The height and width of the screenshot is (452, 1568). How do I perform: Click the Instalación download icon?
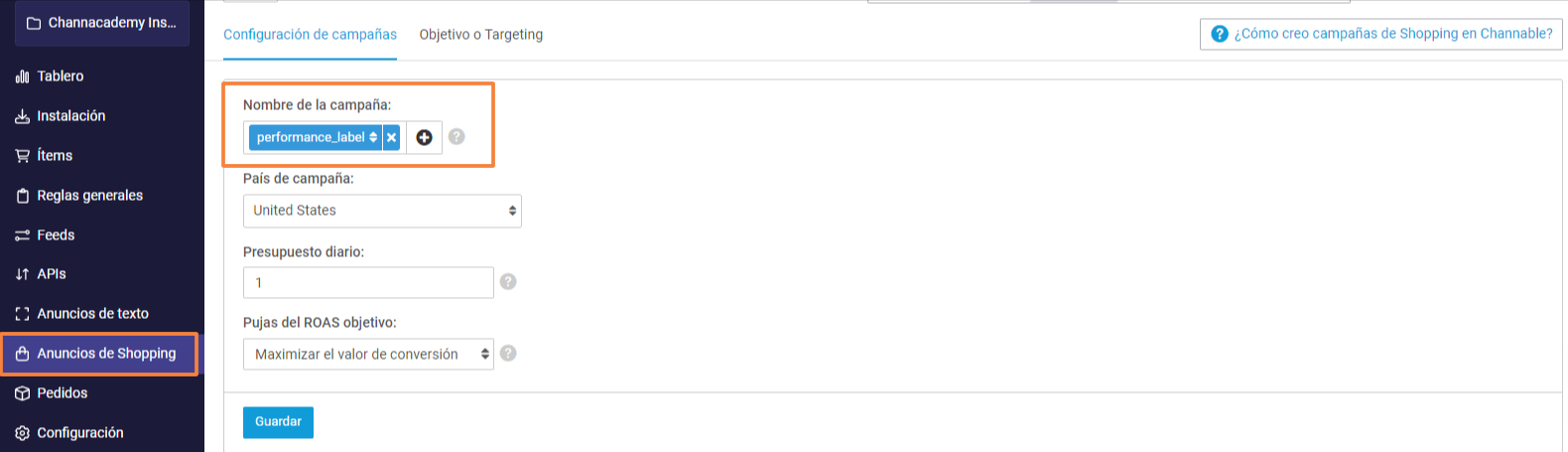click(22, 116)
